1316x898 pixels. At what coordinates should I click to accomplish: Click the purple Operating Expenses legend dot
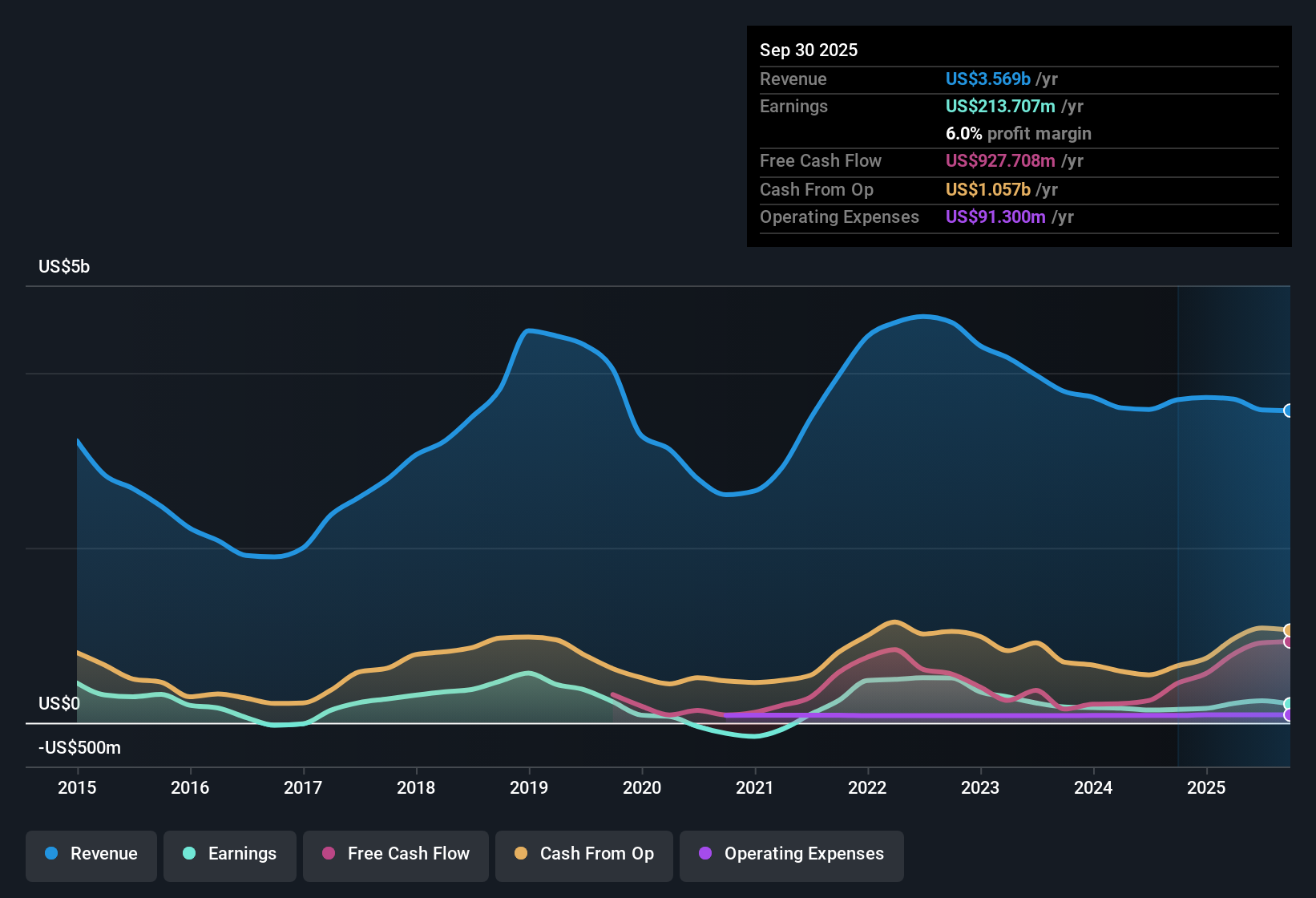click(704, 854)
